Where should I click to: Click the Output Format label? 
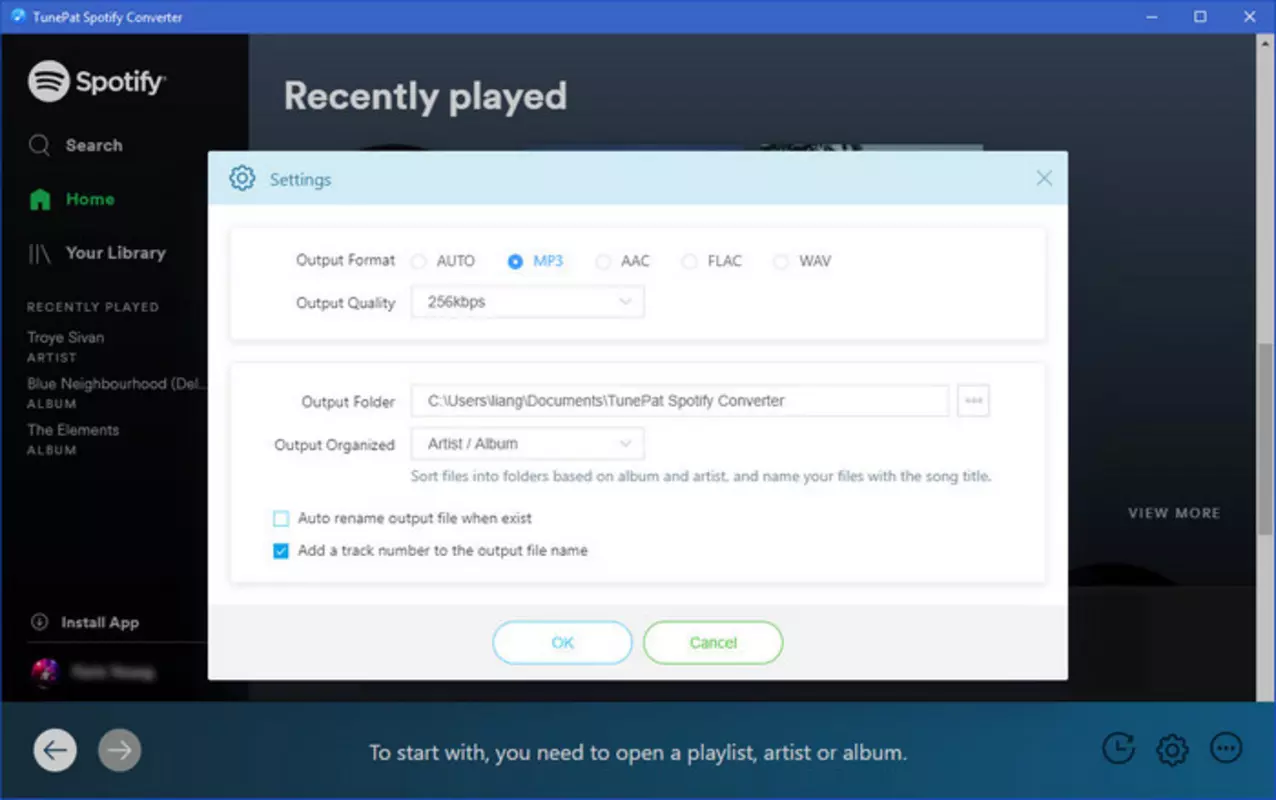(x=346, y=260)
